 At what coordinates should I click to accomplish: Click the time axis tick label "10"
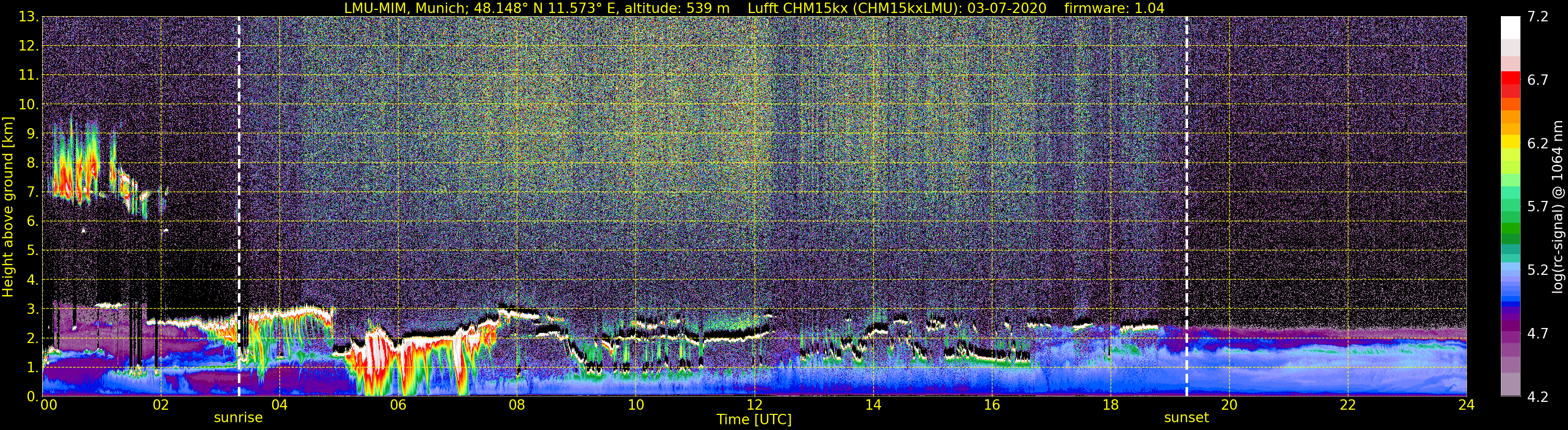[x=635, y=406]
